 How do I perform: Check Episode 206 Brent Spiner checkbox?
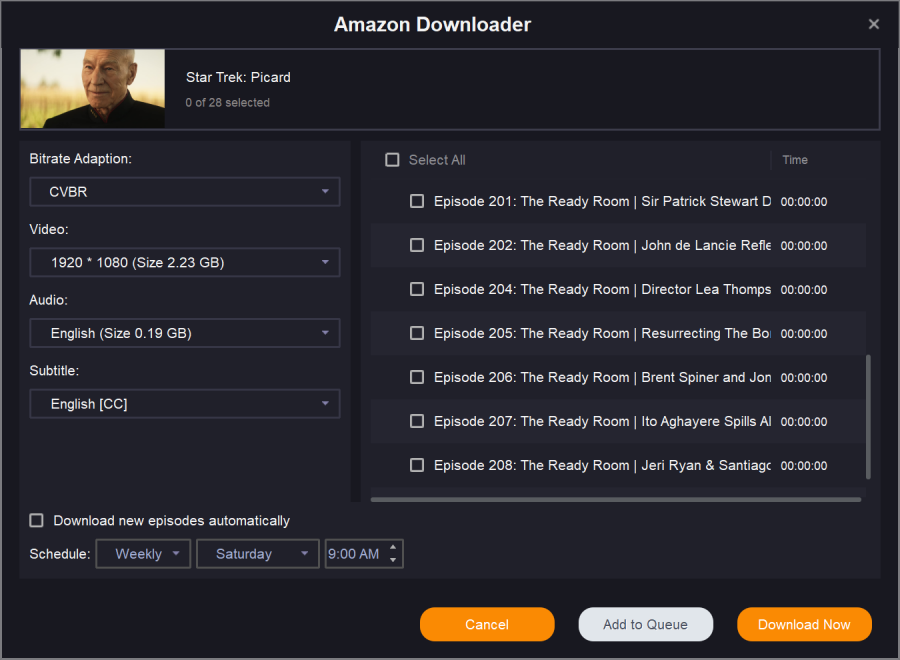pos(417,377)
